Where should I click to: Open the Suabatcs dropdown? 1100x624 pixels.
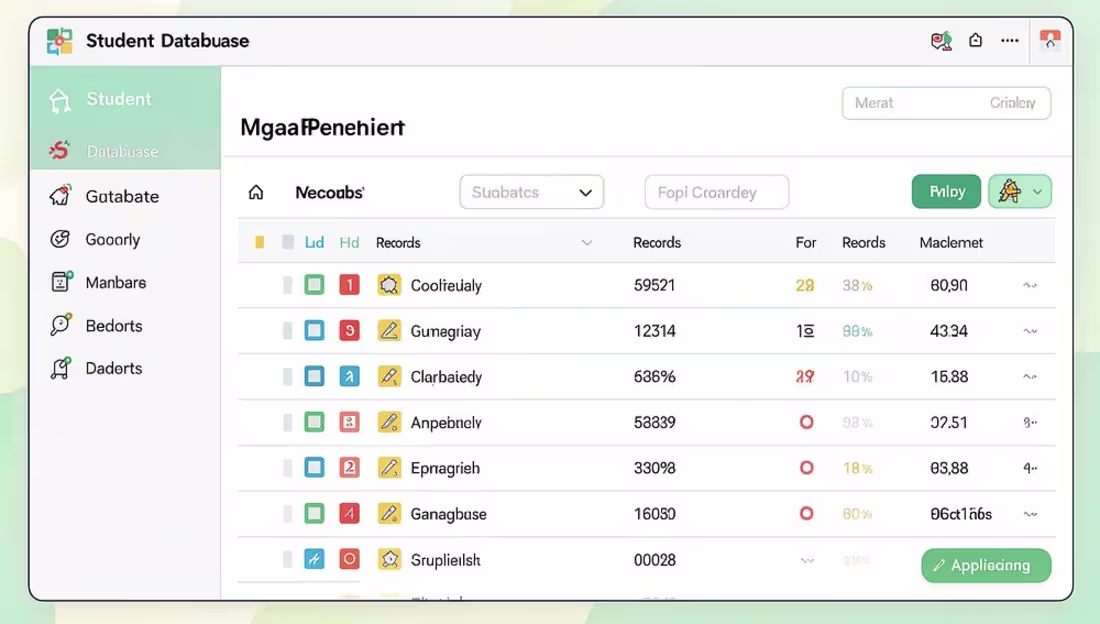[x=532, y=192]
